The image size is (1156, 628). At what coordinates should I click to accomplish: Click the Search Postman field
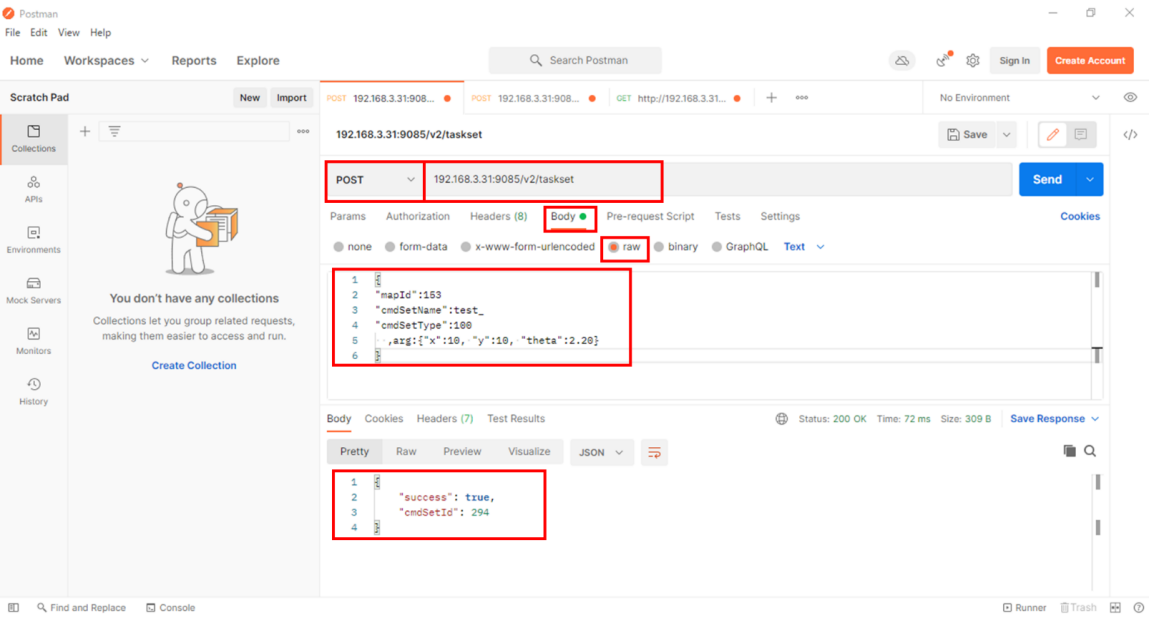click(575, 61)
